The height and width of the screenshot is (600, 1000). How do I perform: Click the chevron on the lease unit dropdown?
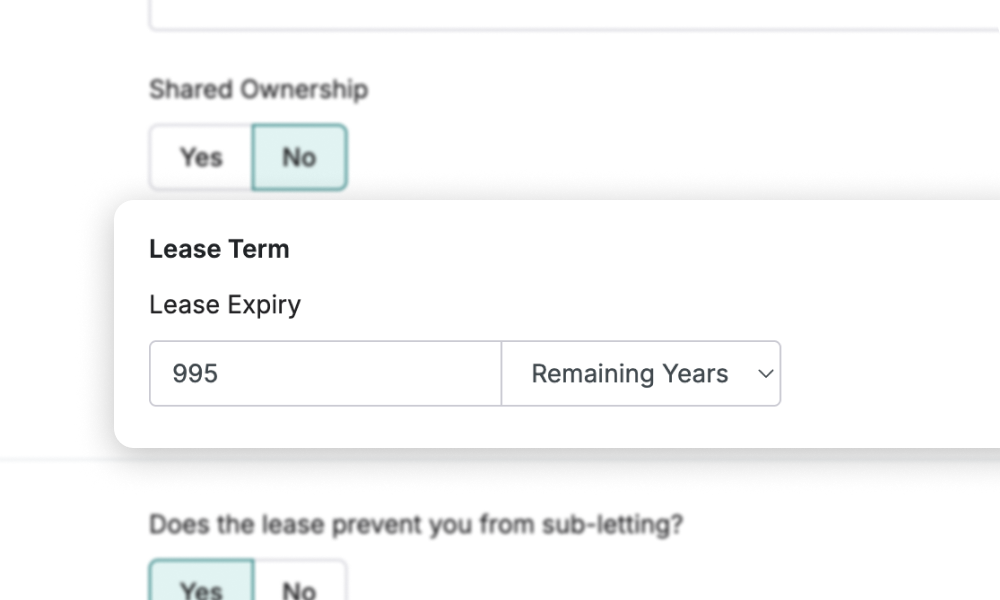765,373
